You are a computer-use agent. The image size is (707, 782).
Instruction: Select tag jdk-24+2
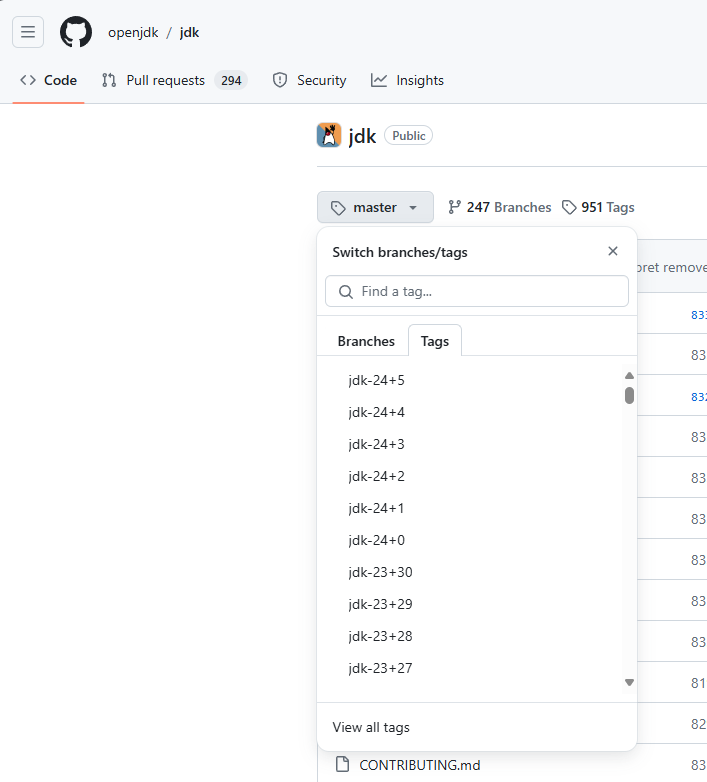coord(376,476)
